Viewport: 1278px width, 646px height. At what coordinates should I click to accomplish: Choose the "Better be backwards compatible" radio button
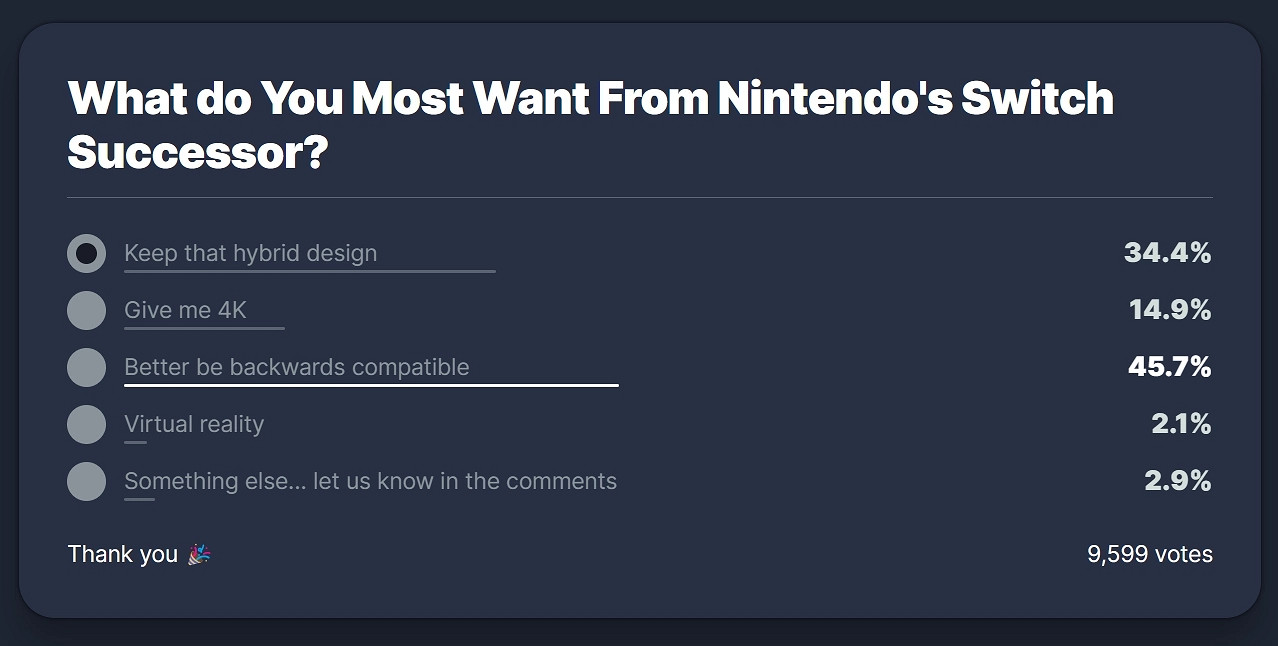pos(86,367)
